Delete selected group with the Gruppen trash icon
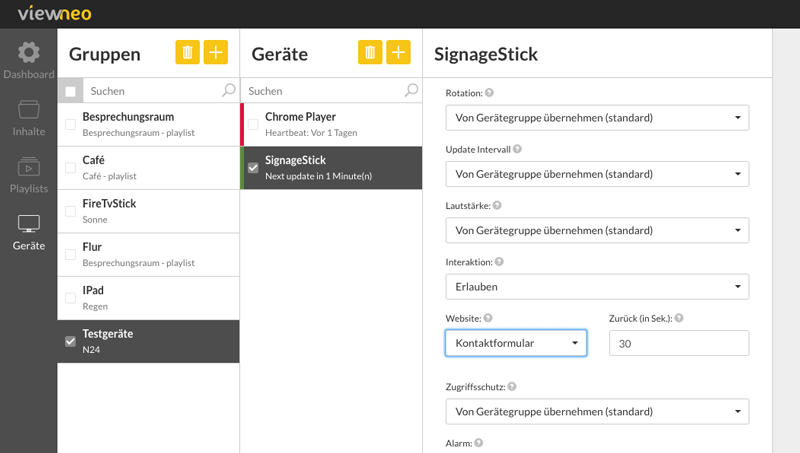800x453 pixels. pos(187,52)
